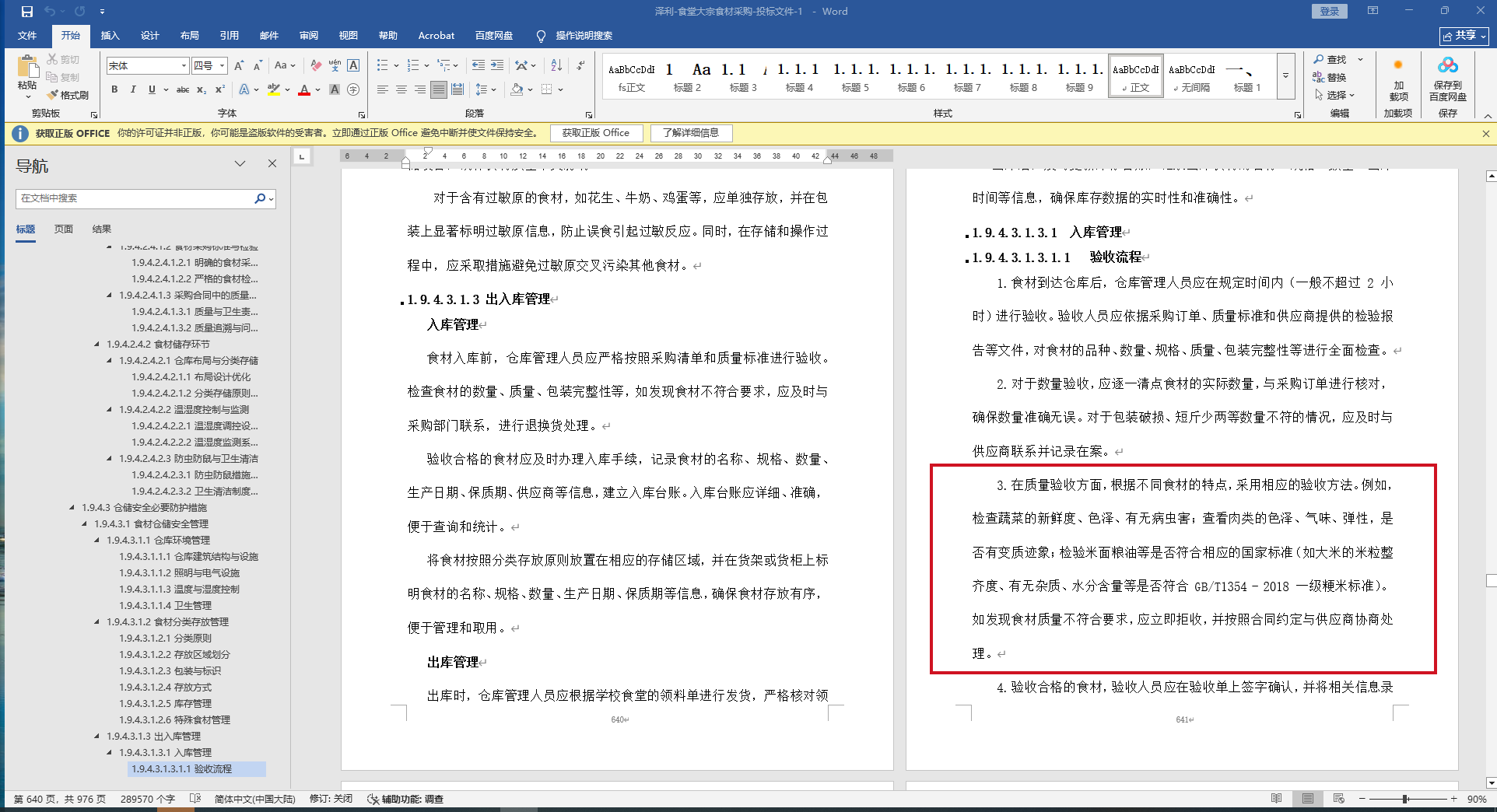The width and height of the screenshot is (1497, 812).
Task: Toggle italic formatting
Action: [x=133, y=89]
